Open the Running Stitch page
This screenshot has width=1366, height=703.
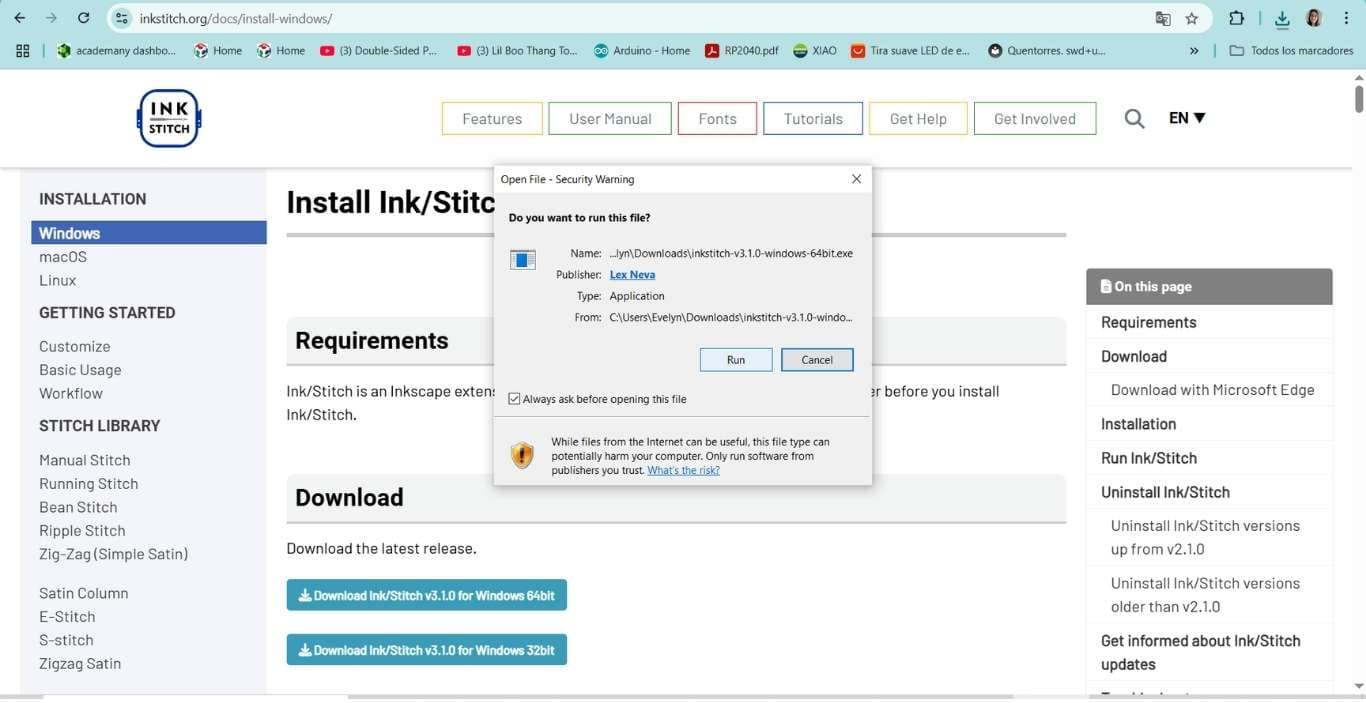pyautogui.click(x=89, y=484)
